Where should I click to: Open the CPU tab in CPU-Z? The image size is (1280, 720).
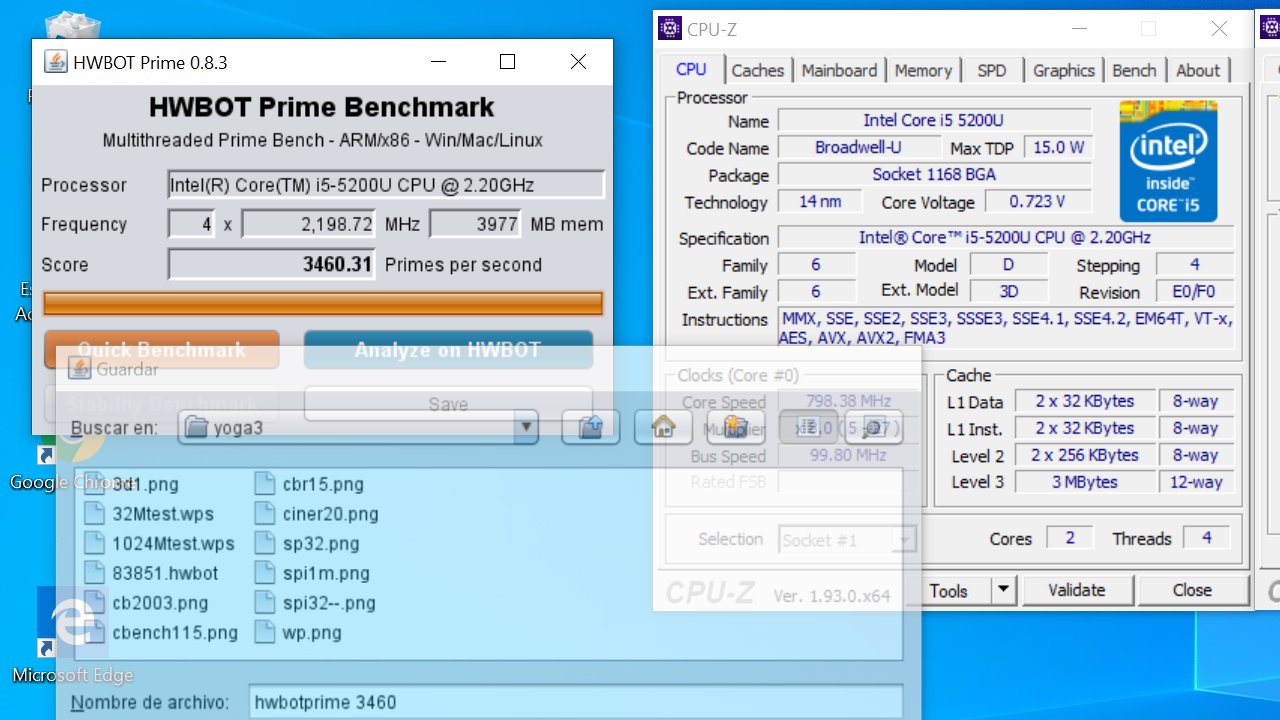pyautogui.click(x=691, y=69)
